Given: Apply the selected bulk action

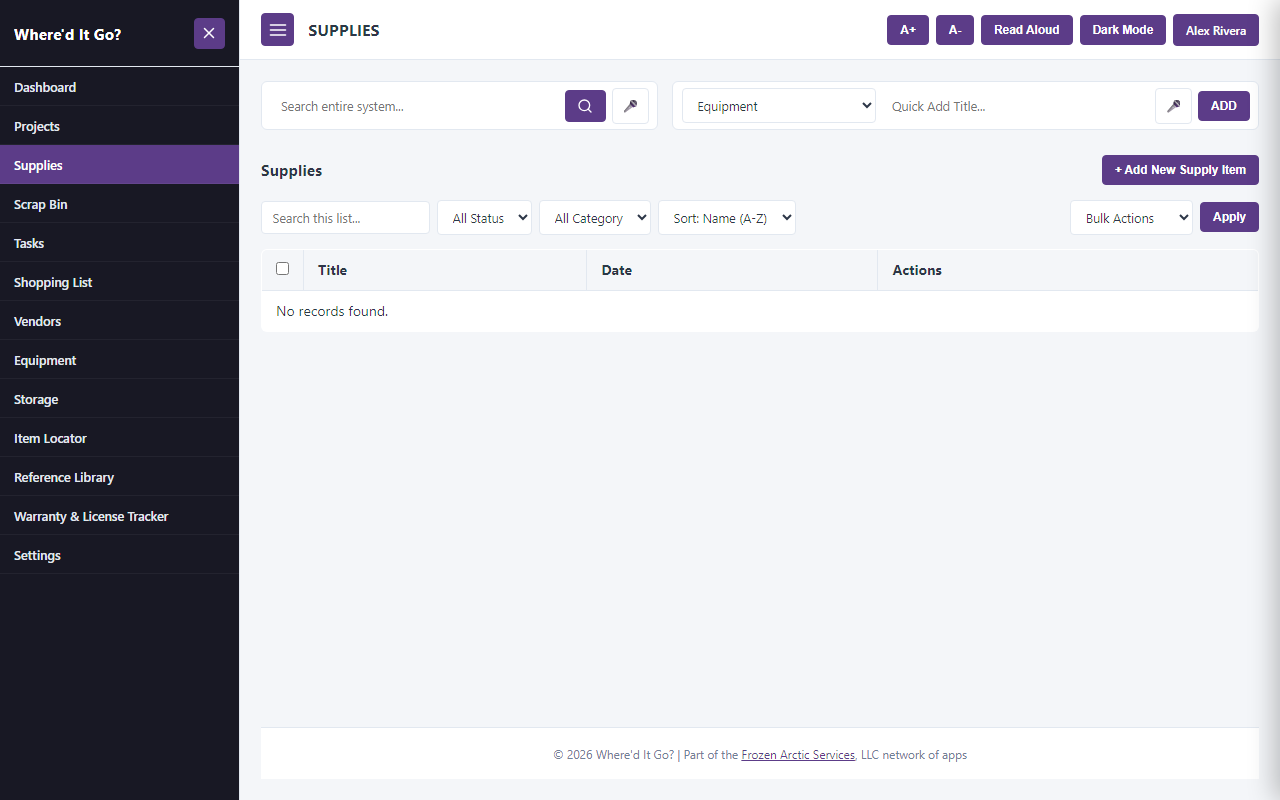Looking at the screenshot, I should tap(1229, 217).
